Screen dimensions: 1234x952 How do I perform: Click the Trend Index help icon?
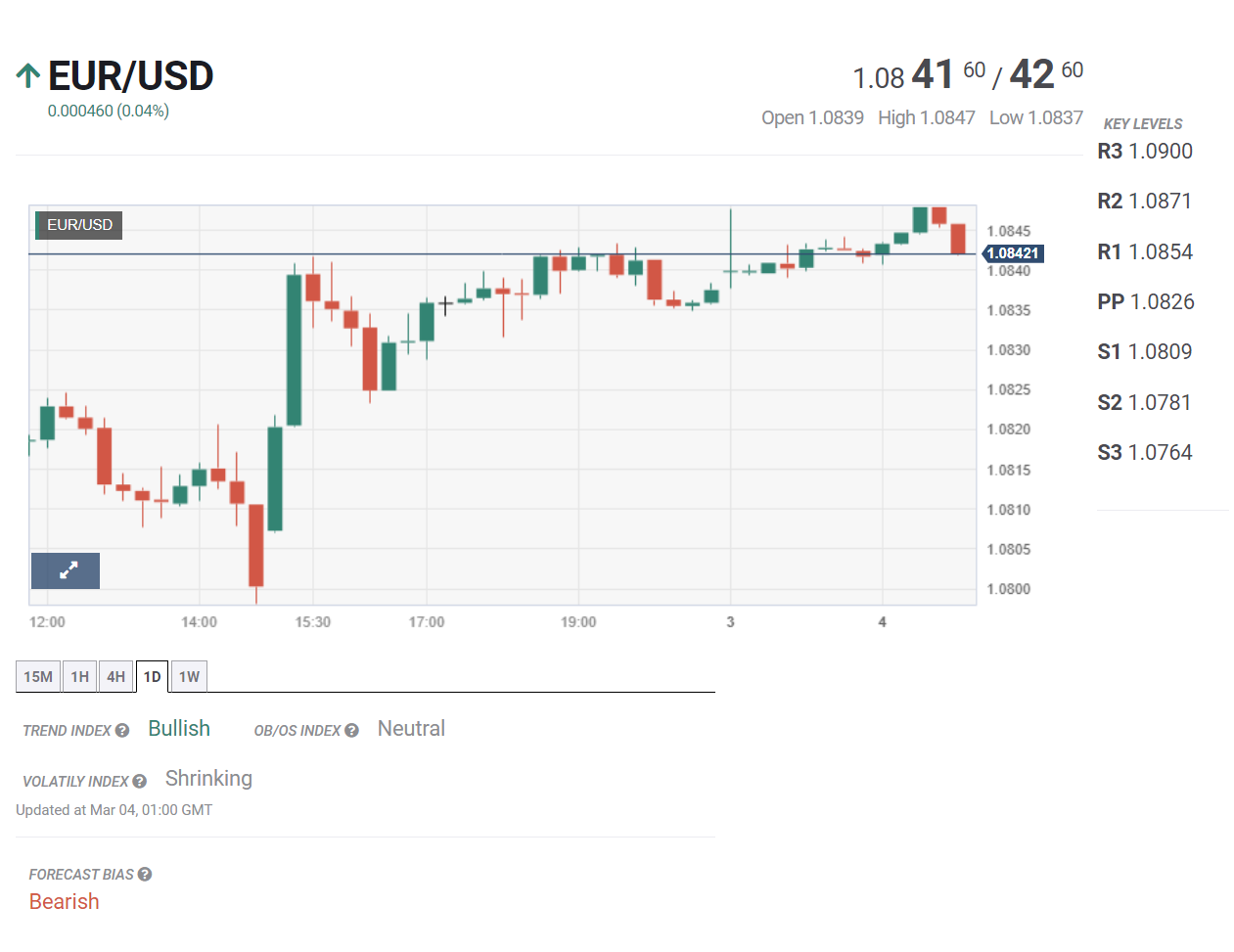click(x=122, y=731)
